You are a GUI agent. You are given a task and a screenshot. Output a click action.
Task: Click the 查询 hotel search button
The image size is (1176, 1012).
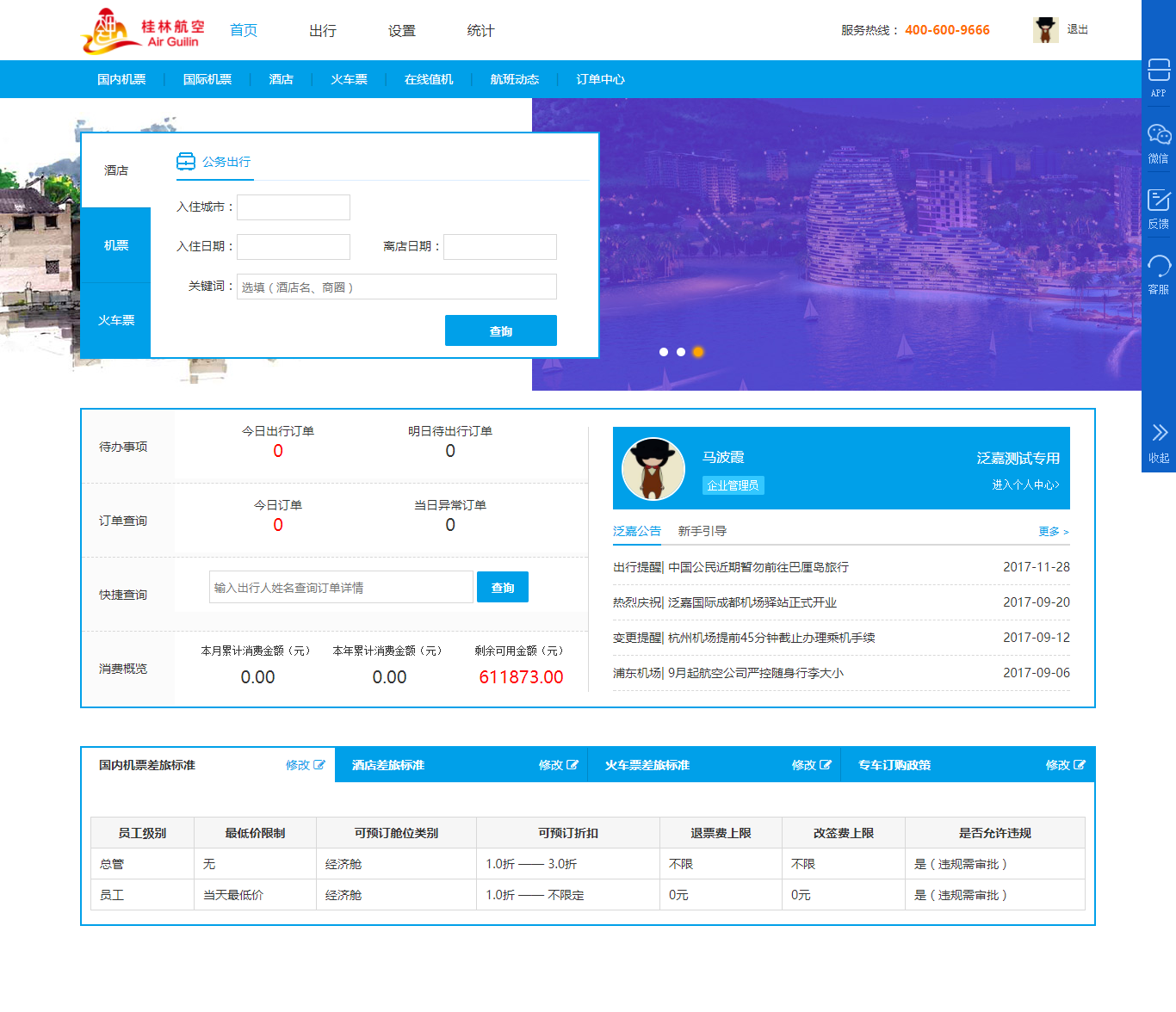click(x=500, y=331)
